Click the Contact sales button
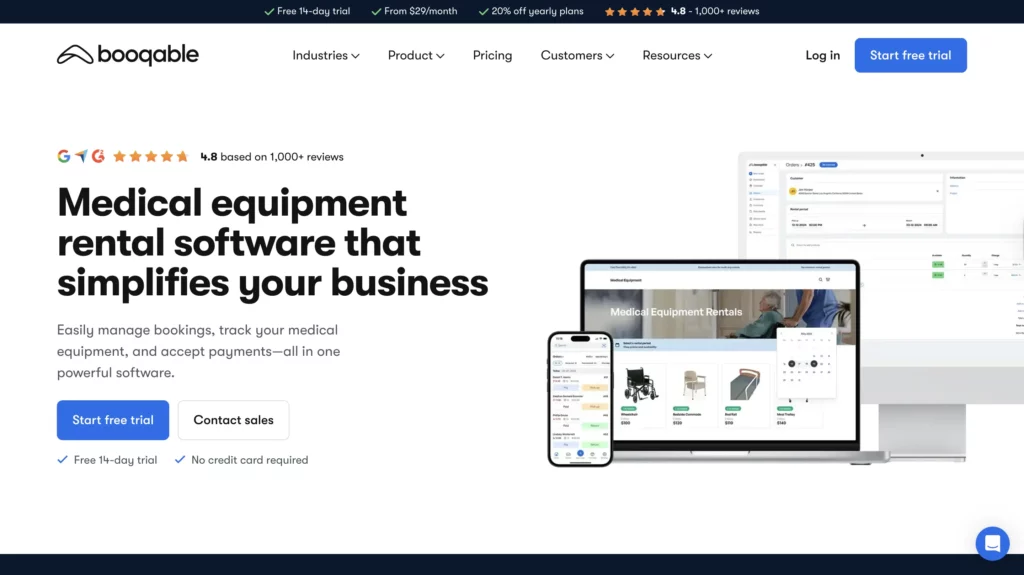 (233, 420)
